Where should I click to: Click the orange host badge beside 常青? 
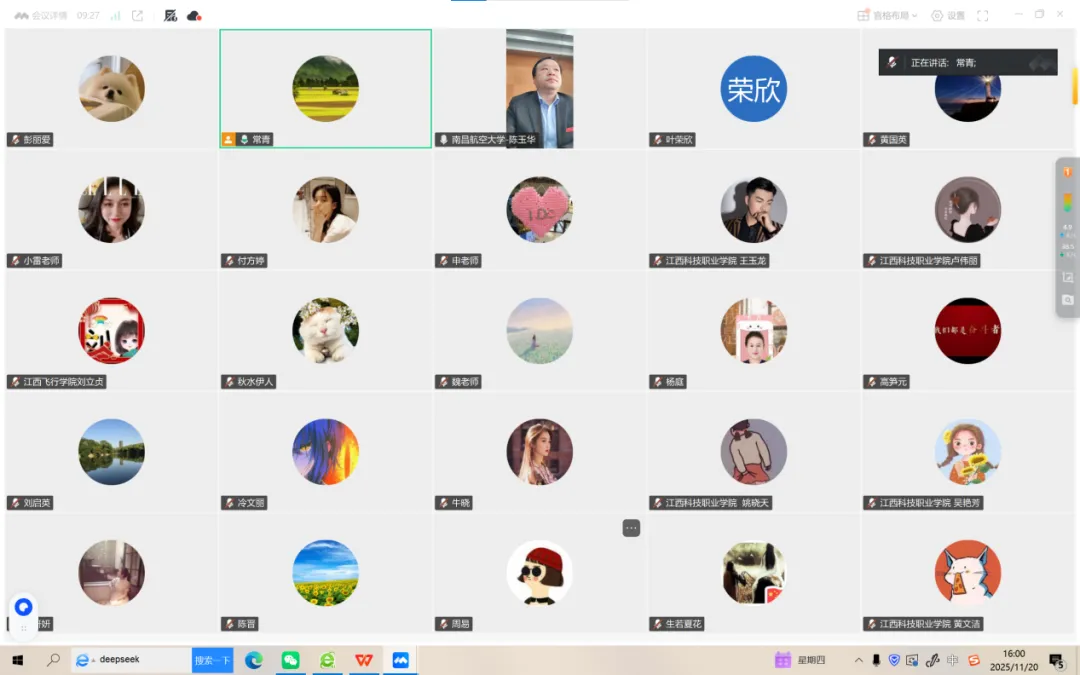[x=228, y=139]
